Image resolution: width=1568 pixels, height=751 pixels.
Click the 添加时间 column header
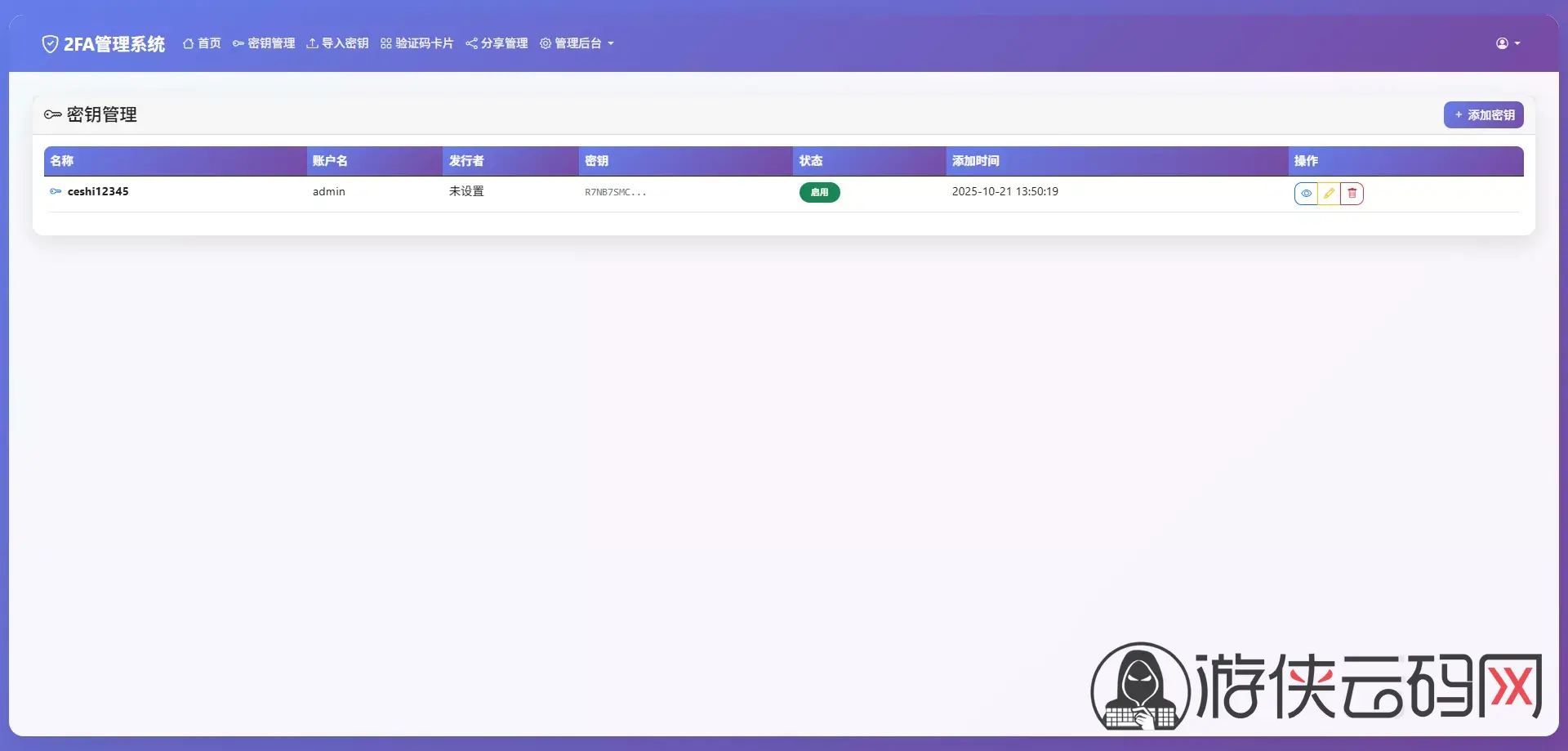tap(975, 161)
